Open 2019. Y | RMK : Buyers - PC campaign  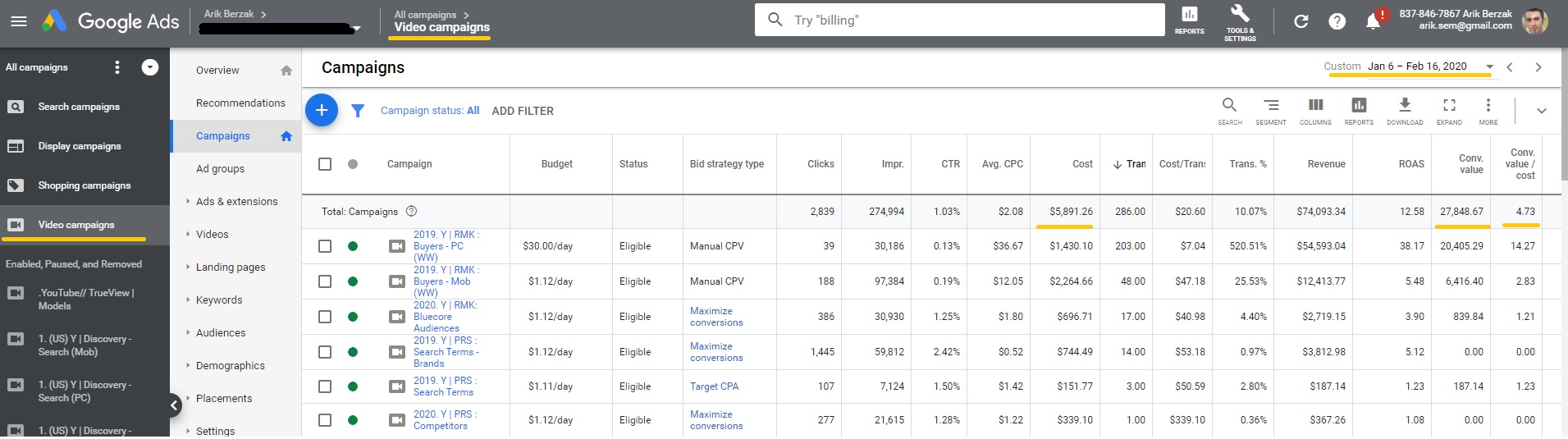coord(446,246)
